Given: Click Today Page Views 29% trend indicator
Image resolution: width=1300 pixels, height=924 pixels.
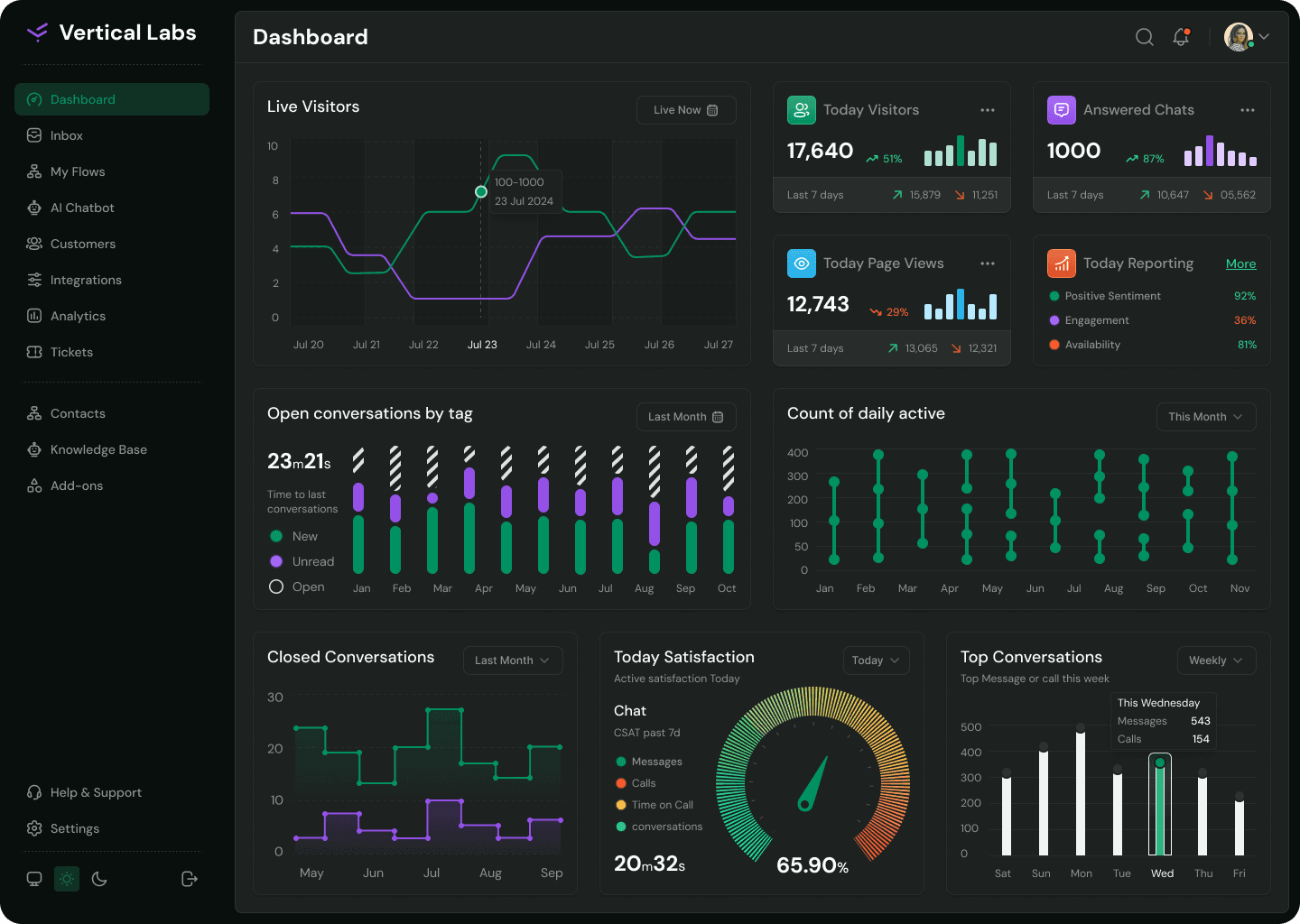Looking at the screenshot, I should tap(889, 312).
